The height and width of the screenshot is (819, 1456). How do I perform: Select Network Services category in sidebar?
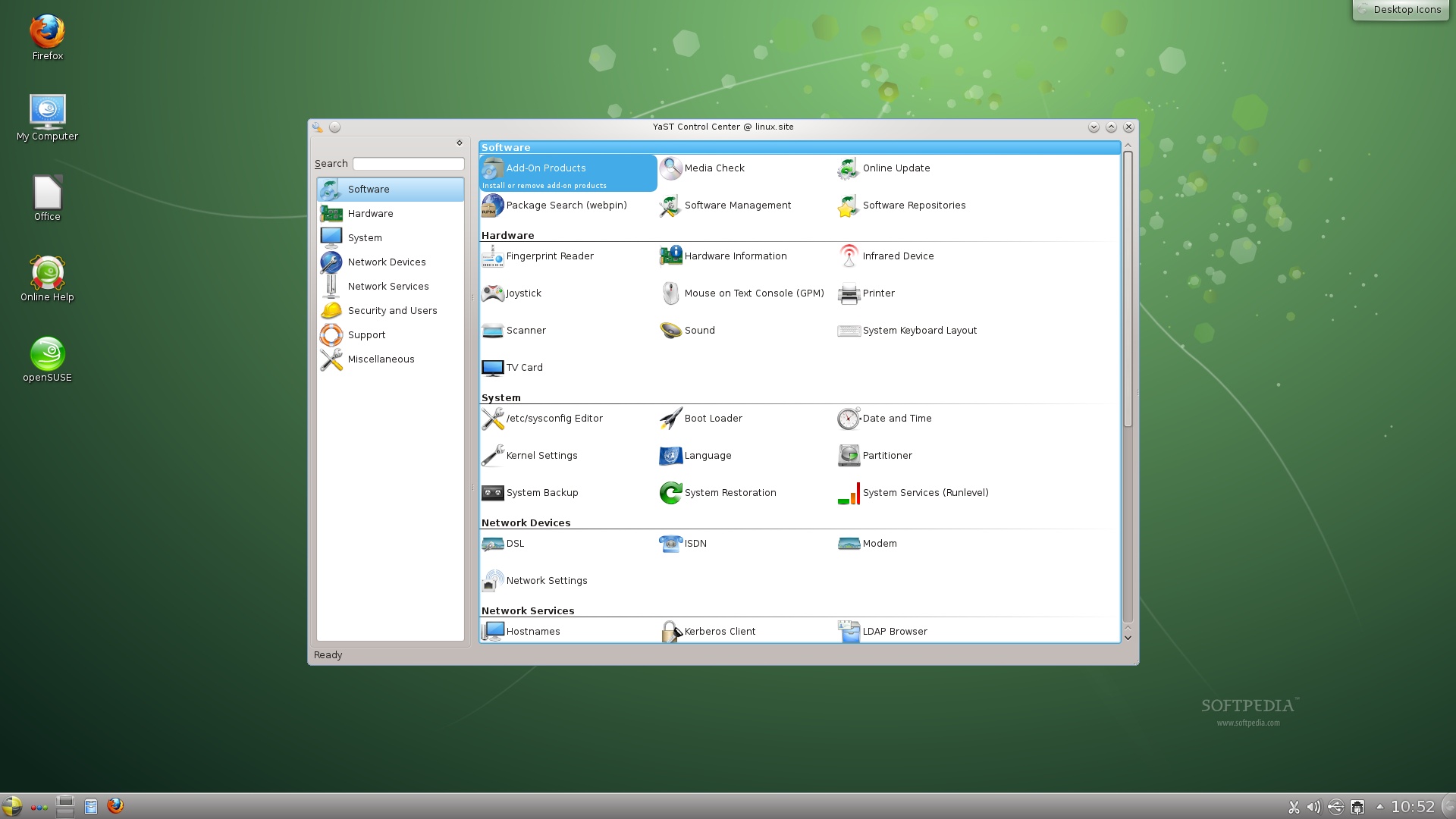391,287
